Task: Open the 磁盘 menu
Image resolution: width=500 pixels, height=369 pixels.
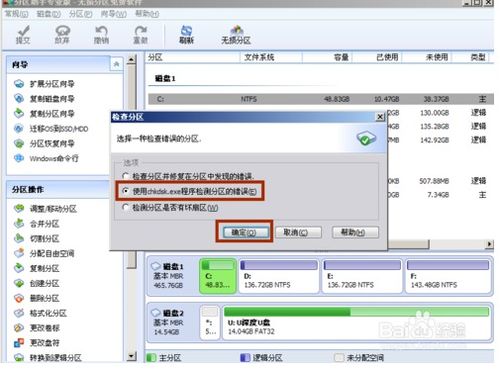Action: coord(48,14)
